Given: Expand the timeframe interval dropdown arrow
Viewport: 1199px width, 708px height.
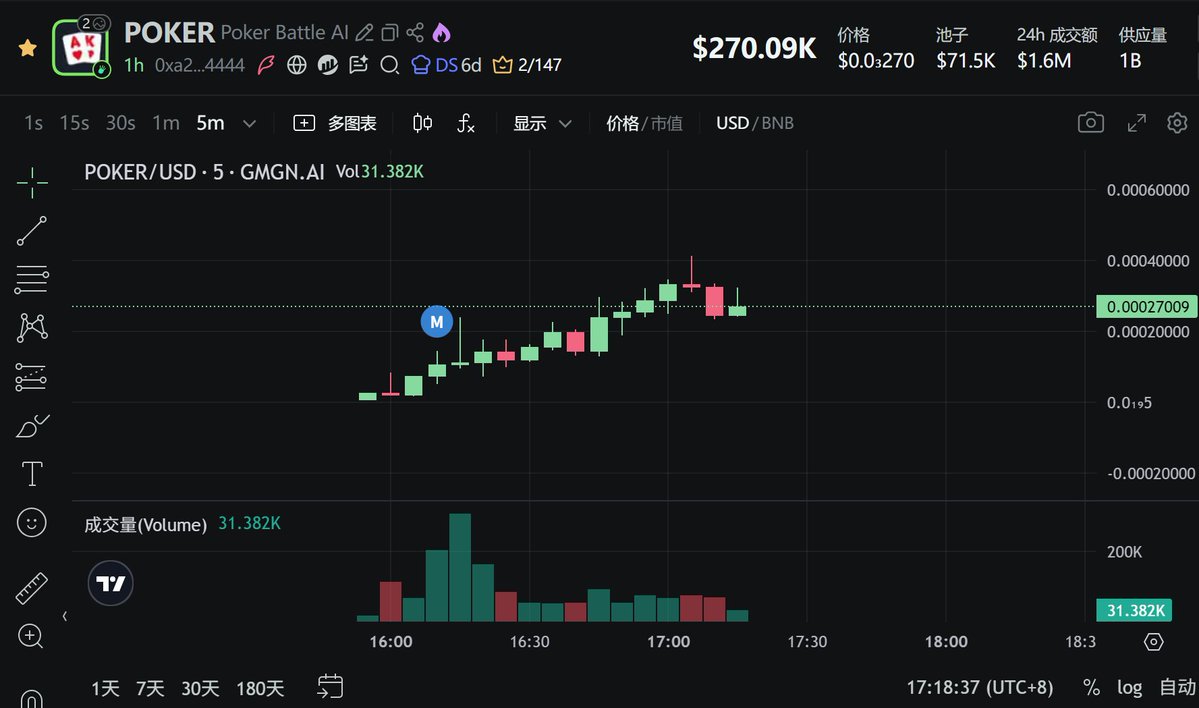Looking at the screenshot, I should click(250, 123).
